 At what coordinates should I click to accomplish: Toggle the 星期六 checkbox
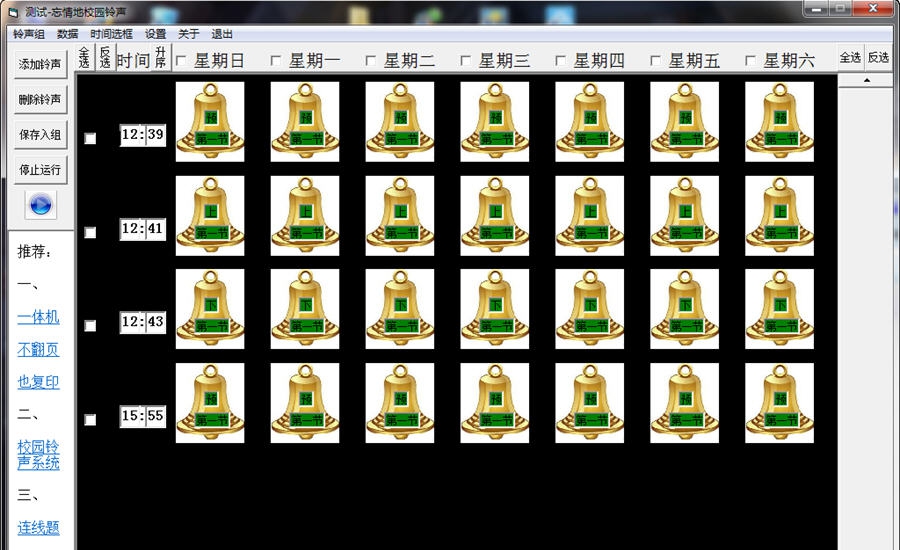click(750, 60)
